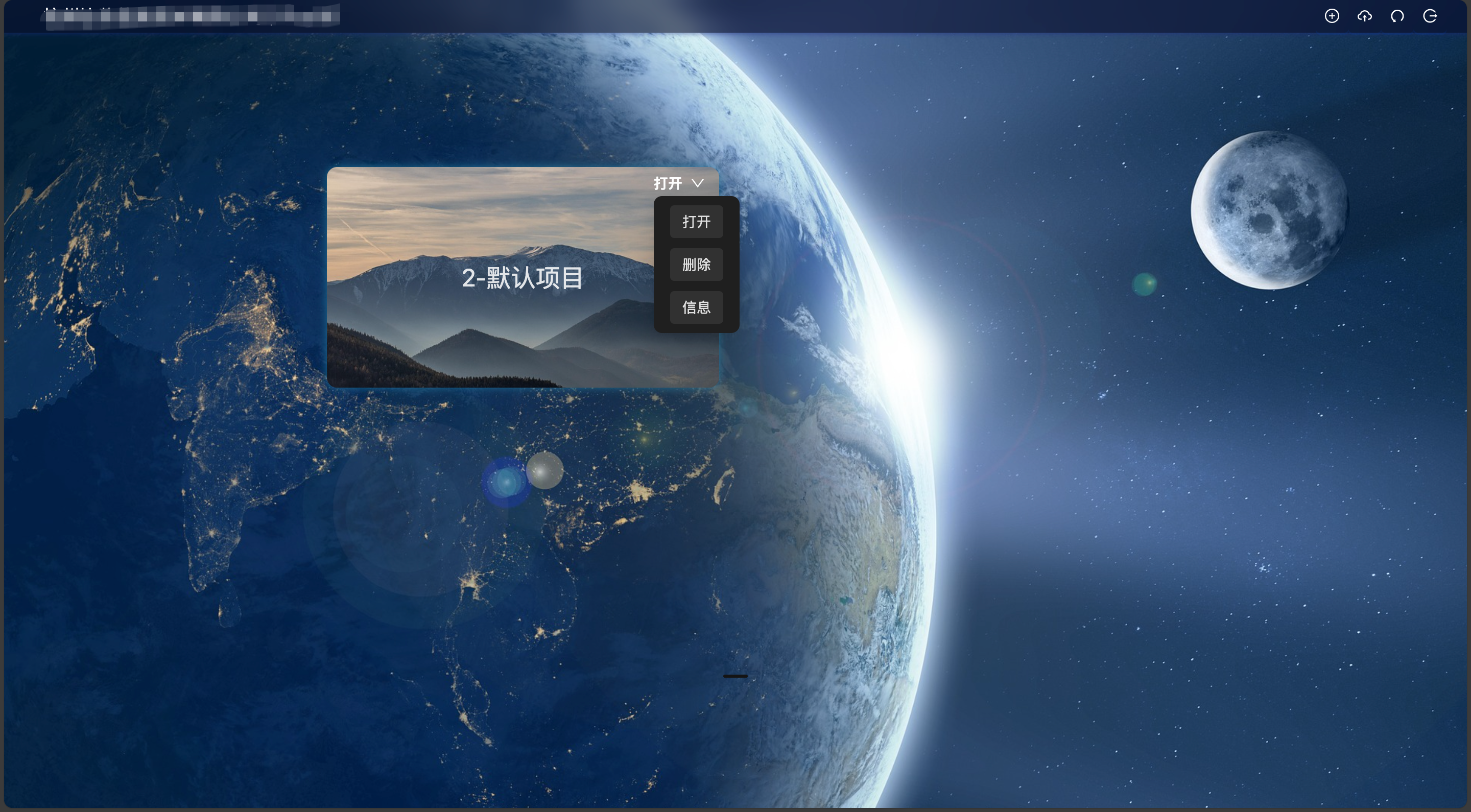This screenshot has width=1471, height=812.
Task: Select 打开 in the dropdown menu
Action: (x=696, y=222)
